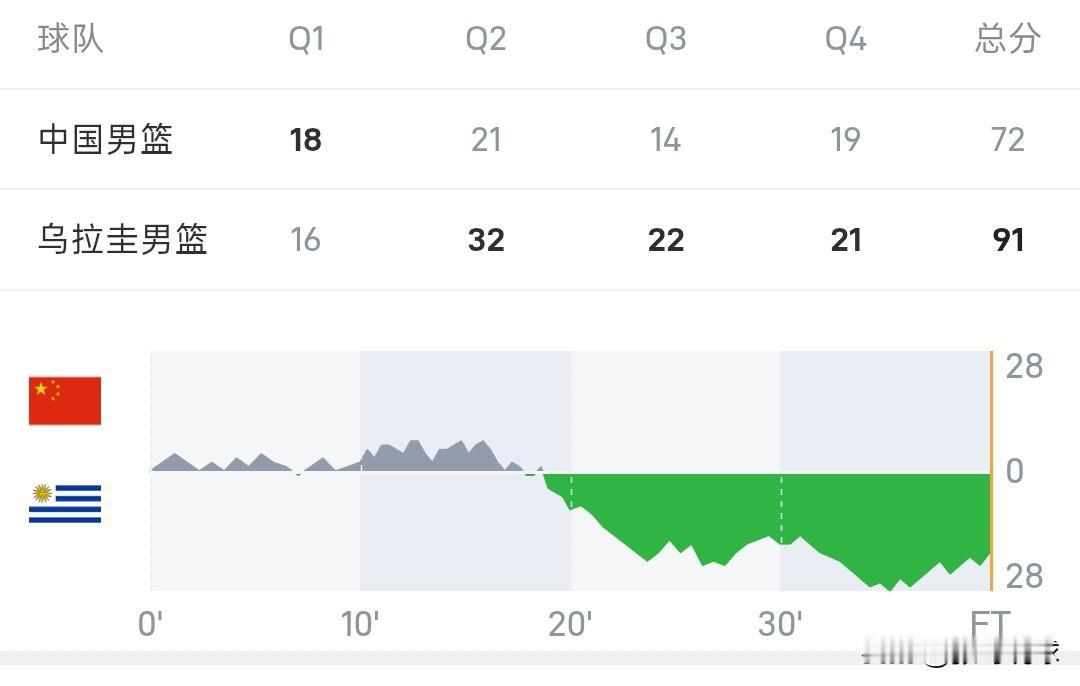Click Uruguay's Q2 score 32
This screenshot has height=686, width=1080.
pos(486,240)
